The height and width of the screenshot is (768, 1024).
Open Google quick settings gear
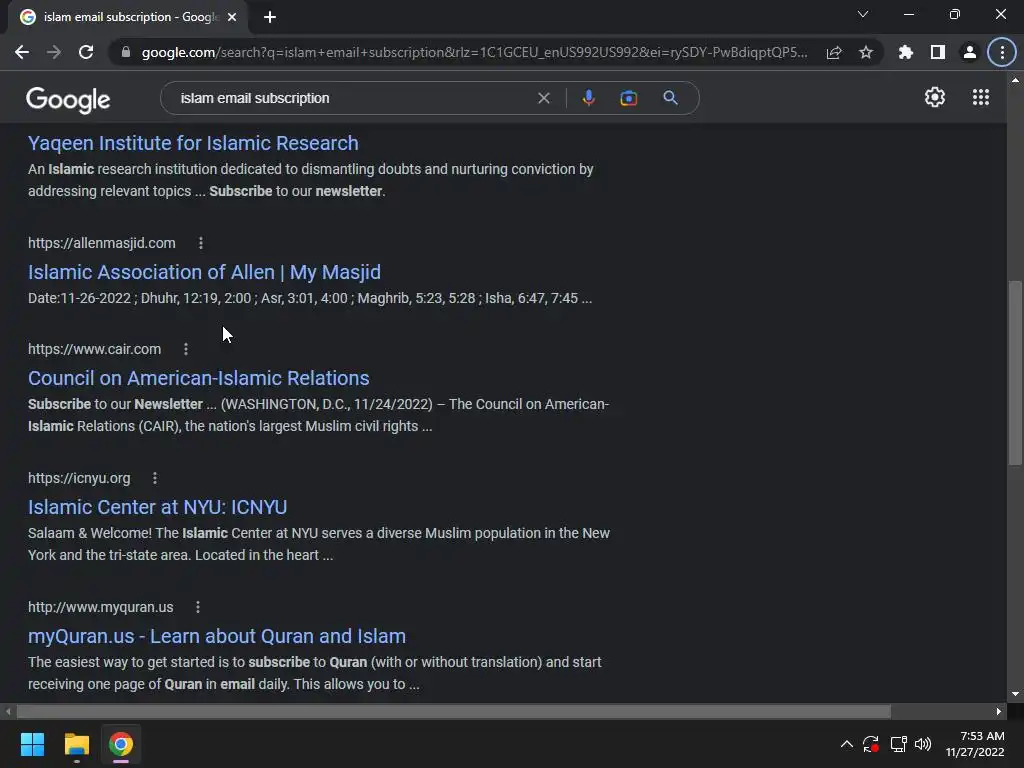point(935,97)
